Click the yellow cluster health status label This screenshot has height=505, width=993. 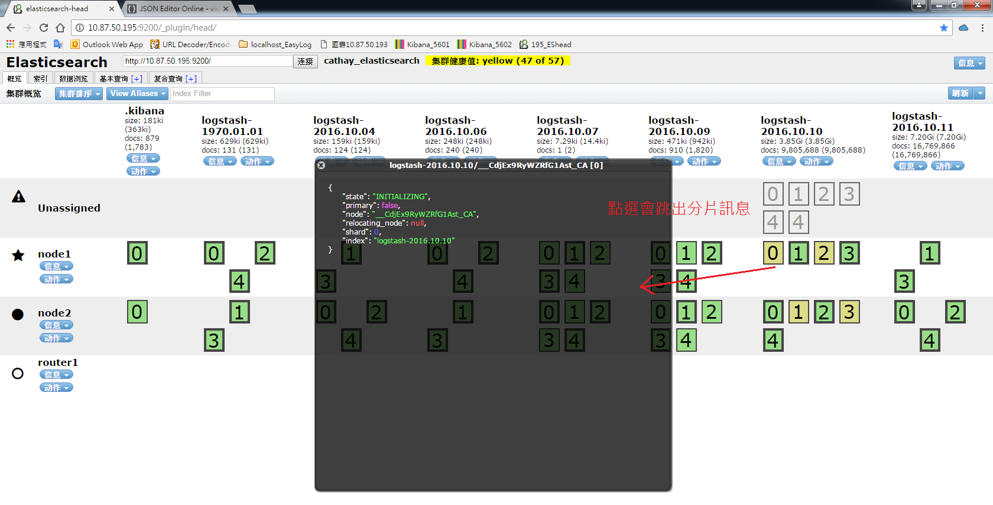498,61
